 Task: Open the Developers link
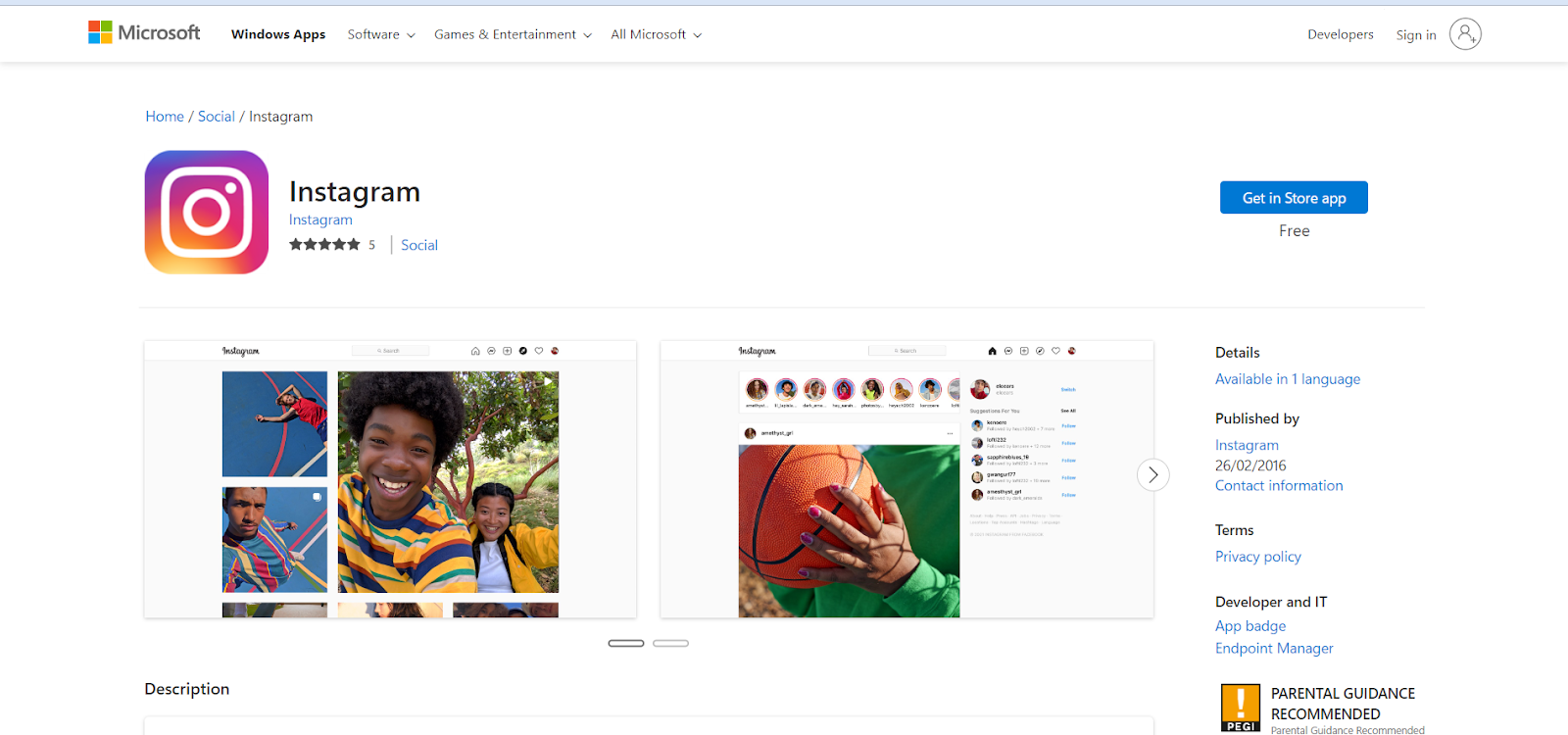1341,34
